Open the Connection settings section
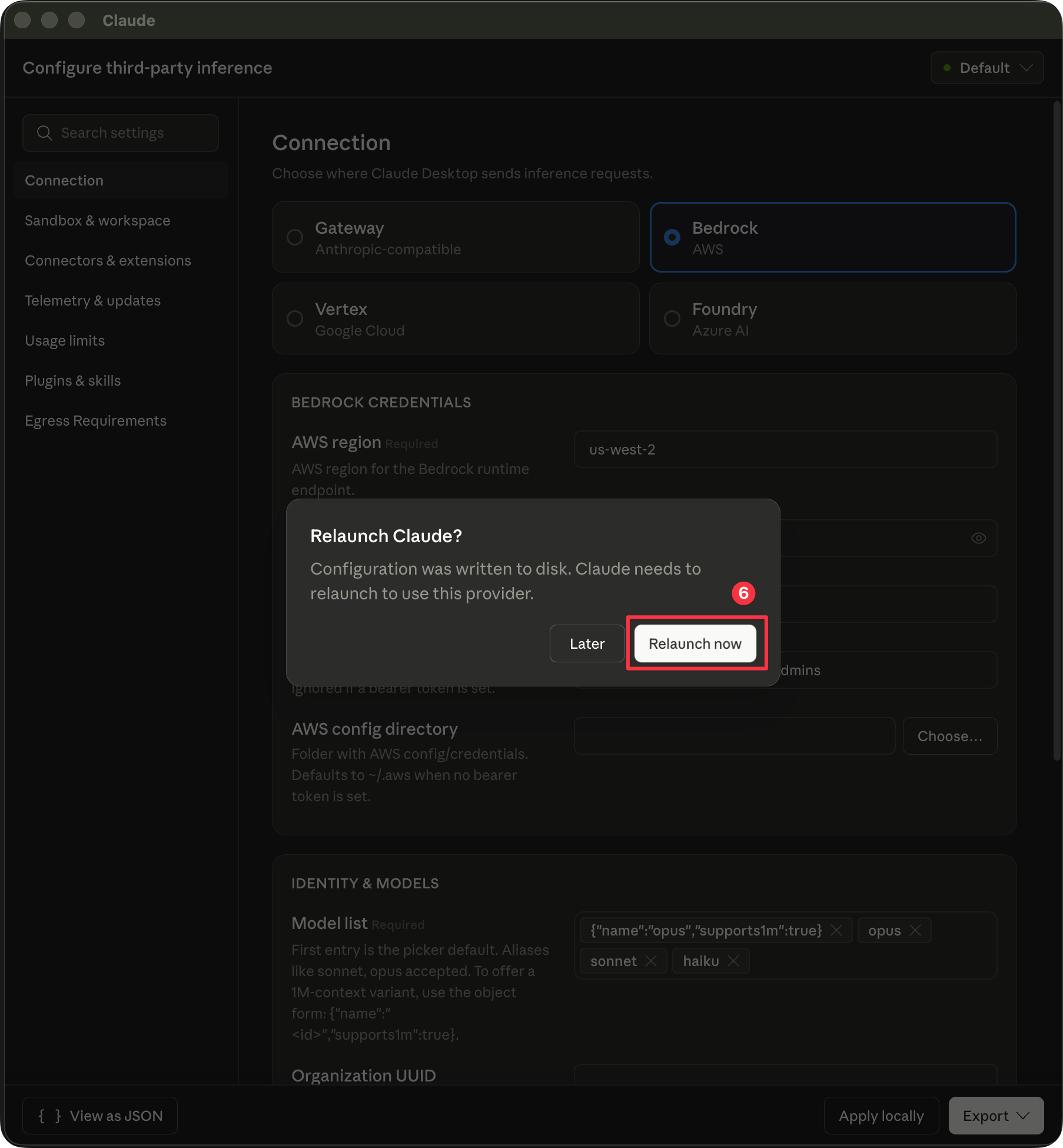Viewport: 1063px width, 1148px height. tap(121, 180)
